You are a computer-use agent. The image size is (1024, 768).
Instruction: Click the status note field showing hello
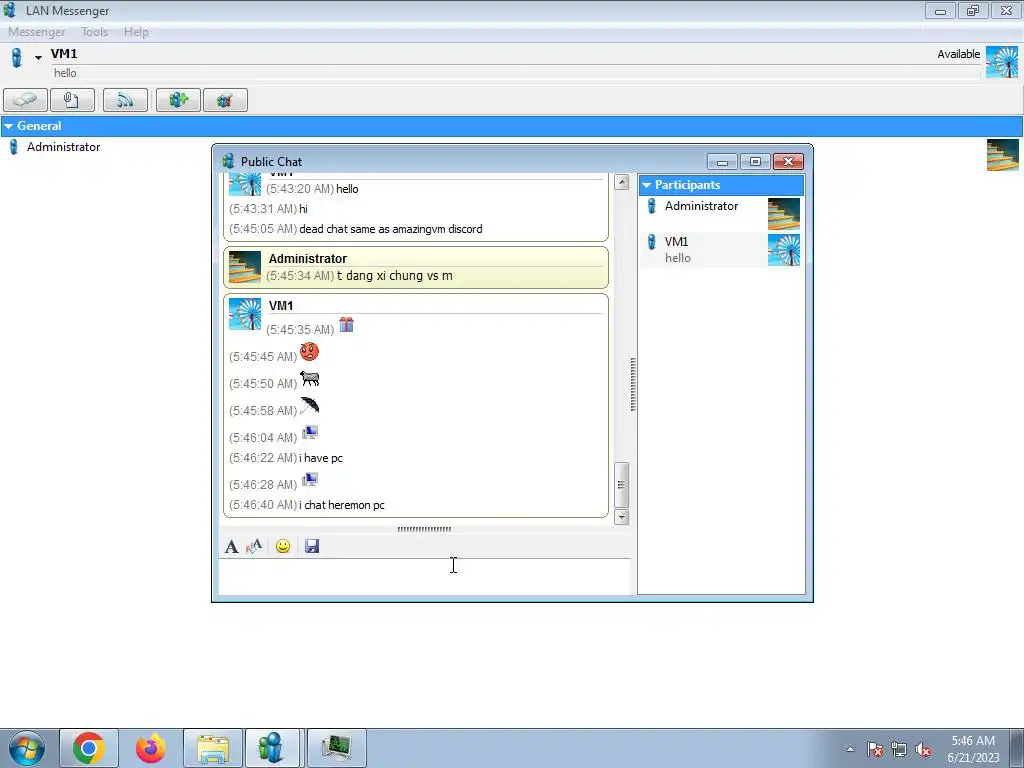point(516,73)
